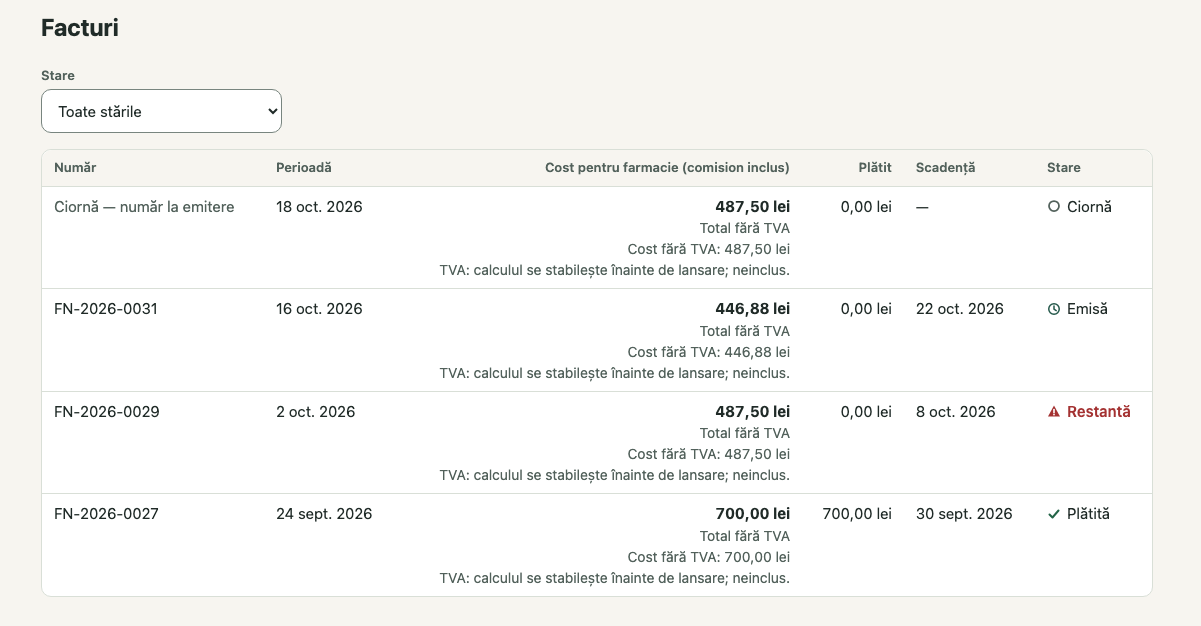
Task: Click 'Cost fără TVA: 446,88 lei' line
Action: (709, 352)
